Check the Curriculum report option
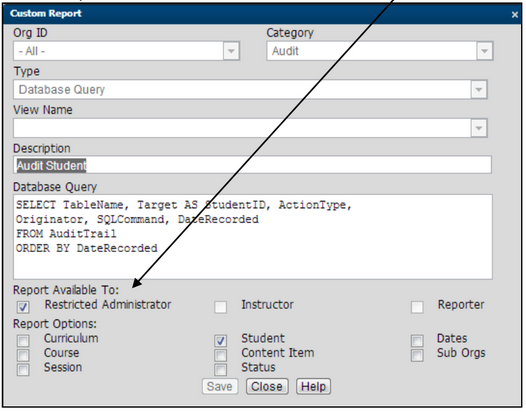This screenshot has height=412, width=526. click(x=23, y=341)
